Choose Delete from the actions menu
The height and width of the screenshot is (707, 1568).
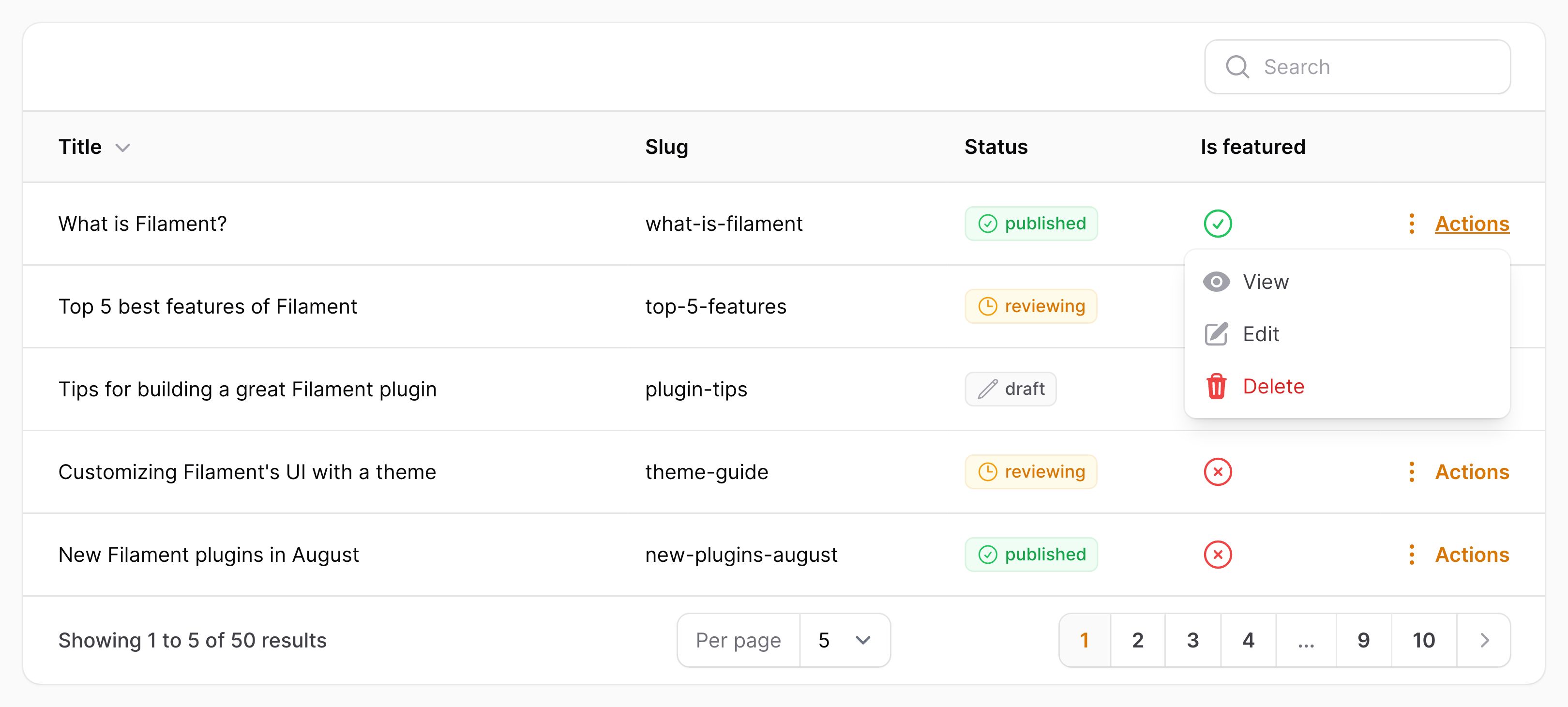click(x=1347, y=386)
